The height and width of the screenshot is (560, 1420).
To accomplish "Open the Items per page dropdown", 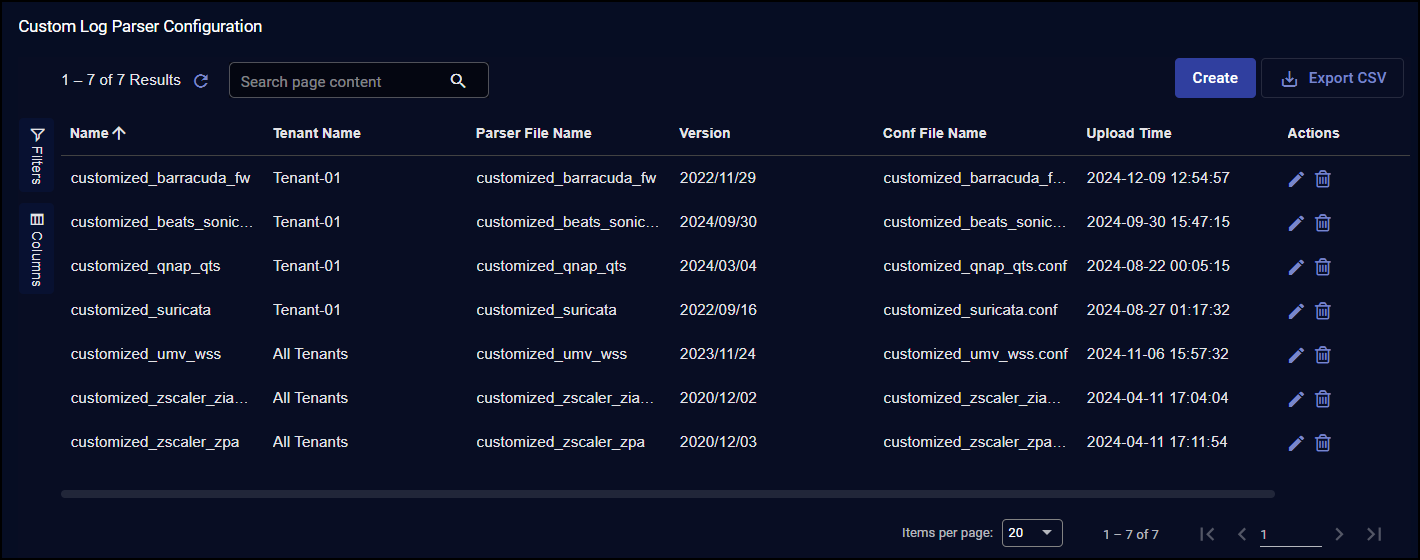I will [1031, 533].
